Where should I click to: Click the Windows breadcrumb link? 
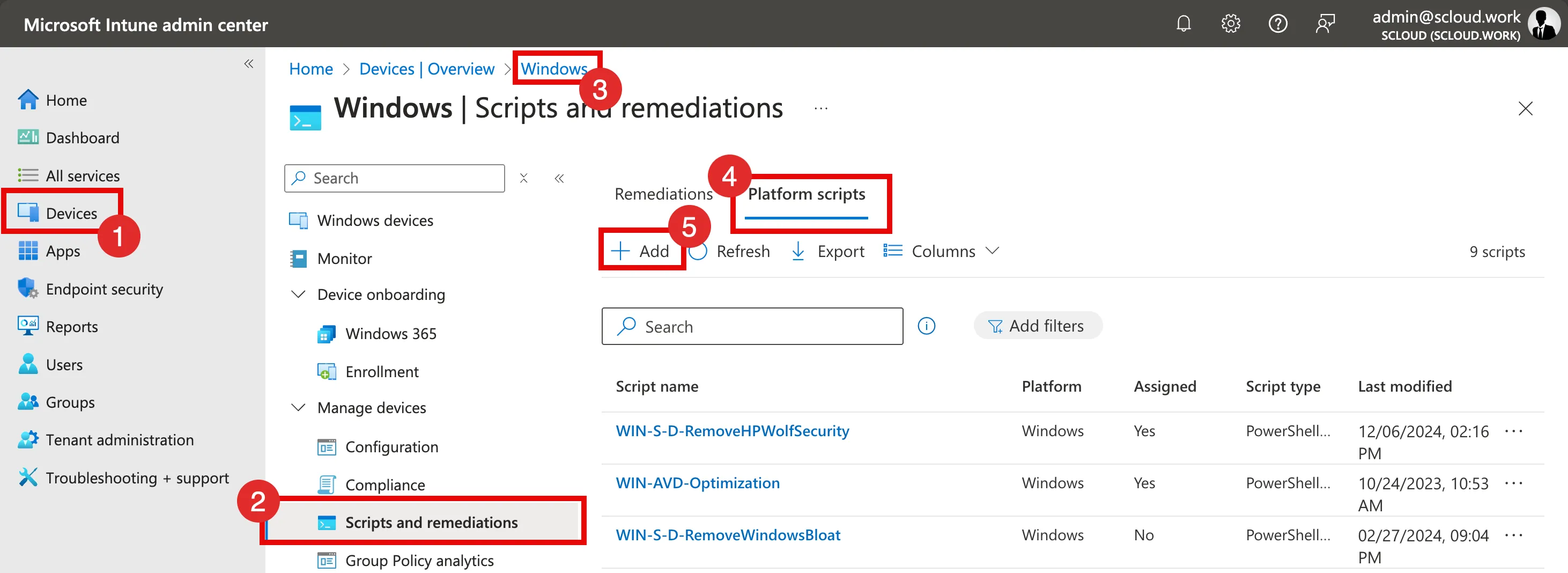coord(554,69)
